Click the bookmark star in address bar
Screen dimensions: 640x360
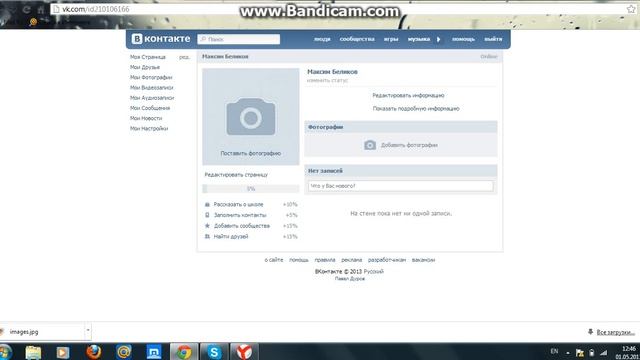click(631, 9)
